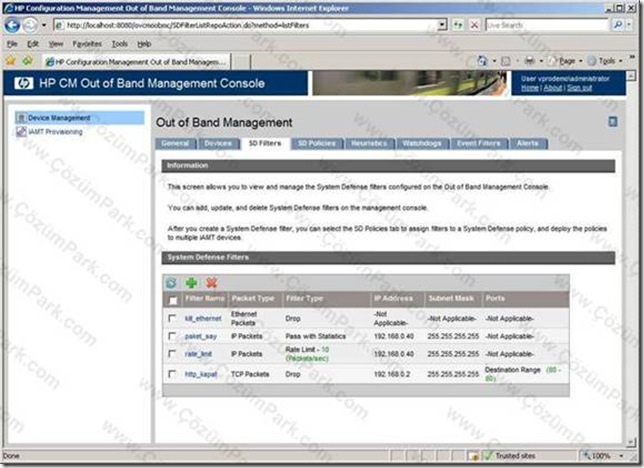Switch to the Event Filters tab
The width and height of the screenshot is (644, 468).
479,143
